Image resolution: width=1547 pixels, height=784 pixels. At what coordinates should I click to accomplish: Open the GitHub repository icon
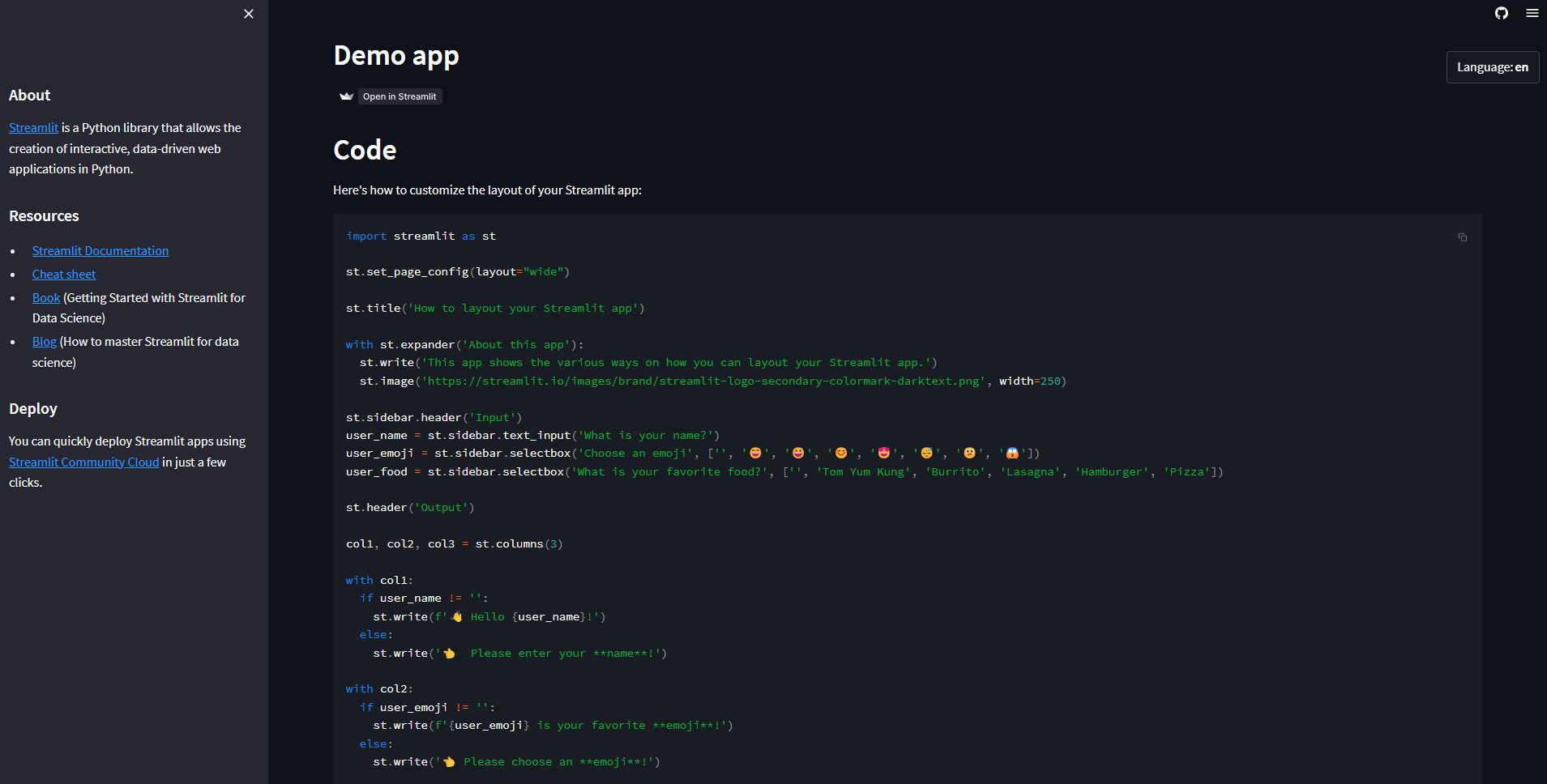pyautogui.click(x=1501, y=13)
